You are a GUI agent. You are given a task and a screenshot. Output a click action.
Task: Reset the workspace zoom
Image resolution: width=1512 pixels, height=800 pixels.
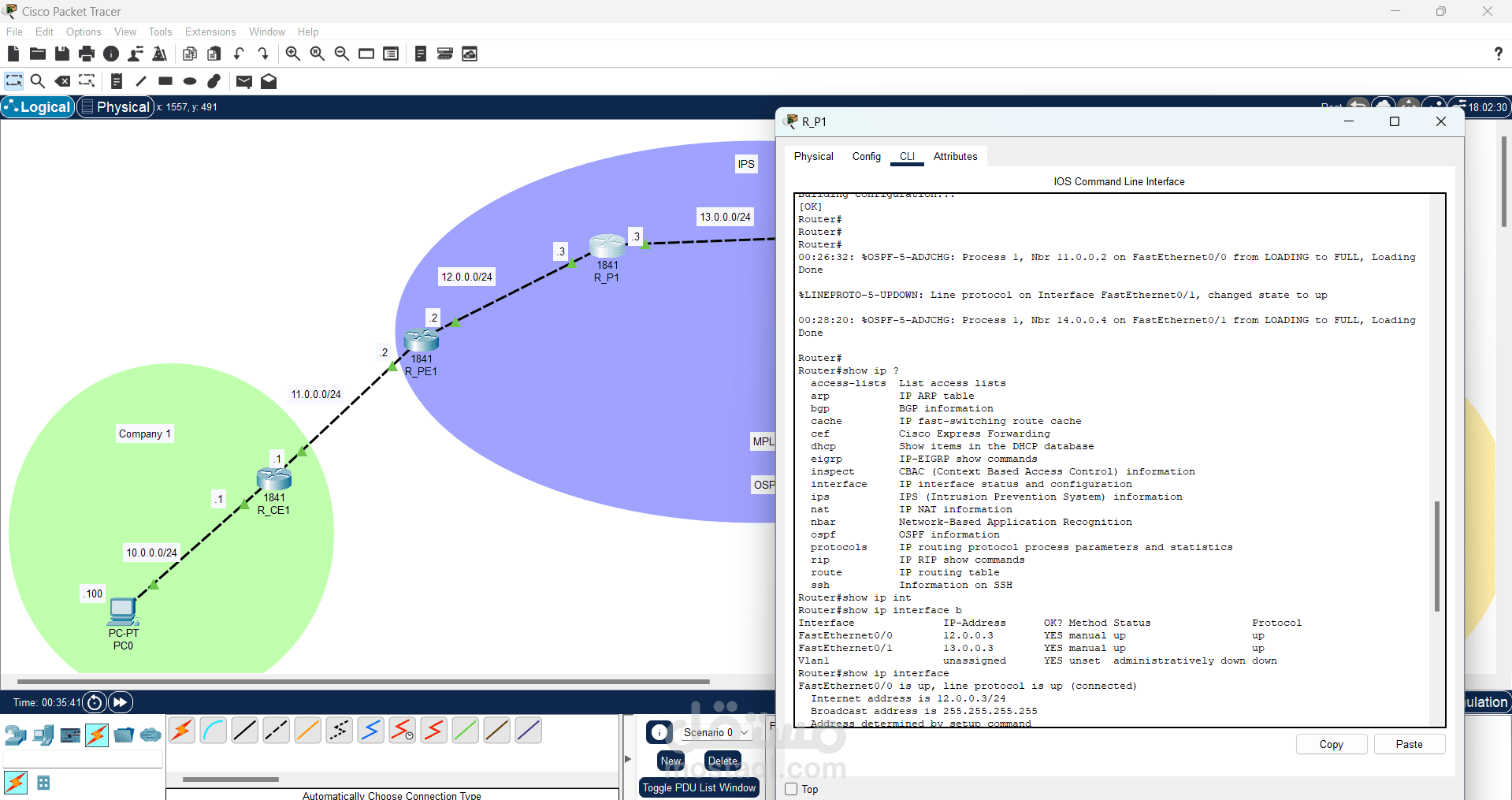pos(318,54)
